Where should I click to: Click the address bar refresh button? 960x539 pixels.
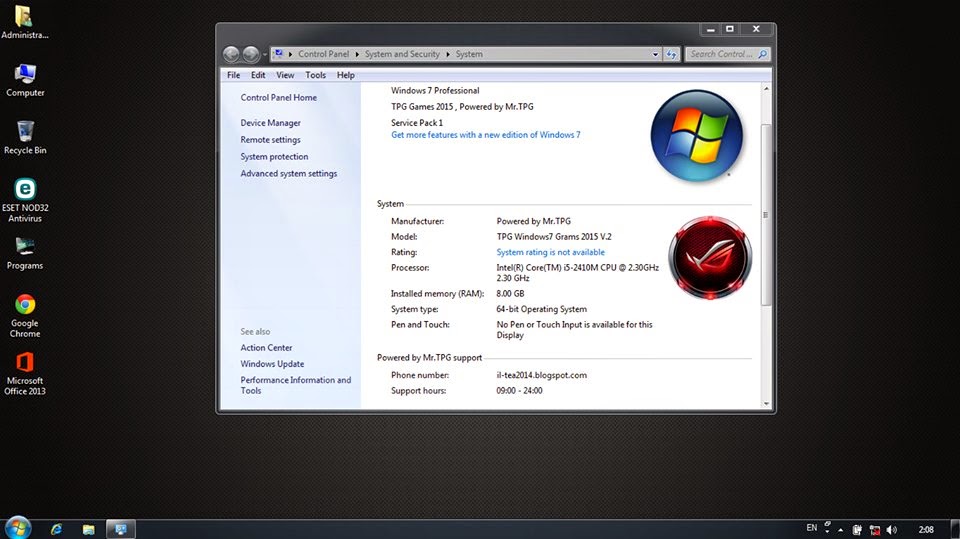[x=672, y=54]
